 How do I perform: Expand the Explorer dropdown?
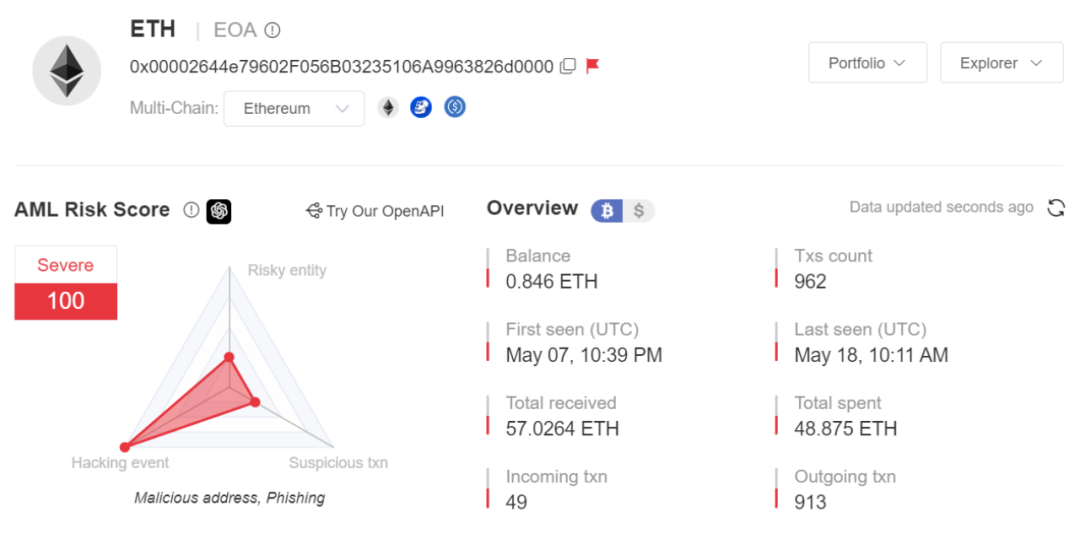point(1001,63)
